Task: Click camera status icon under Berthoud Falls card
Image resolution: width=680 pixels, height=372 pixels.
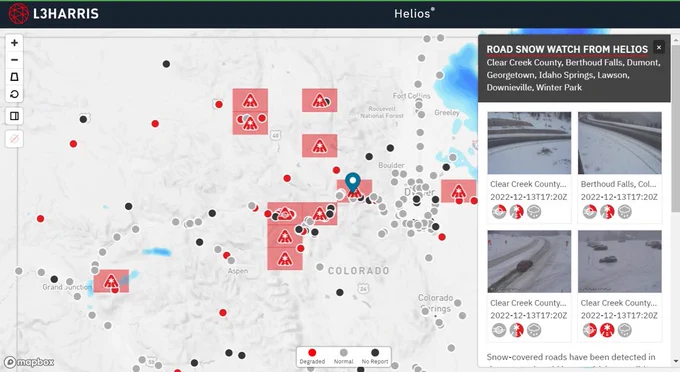Action: [590, 212]
